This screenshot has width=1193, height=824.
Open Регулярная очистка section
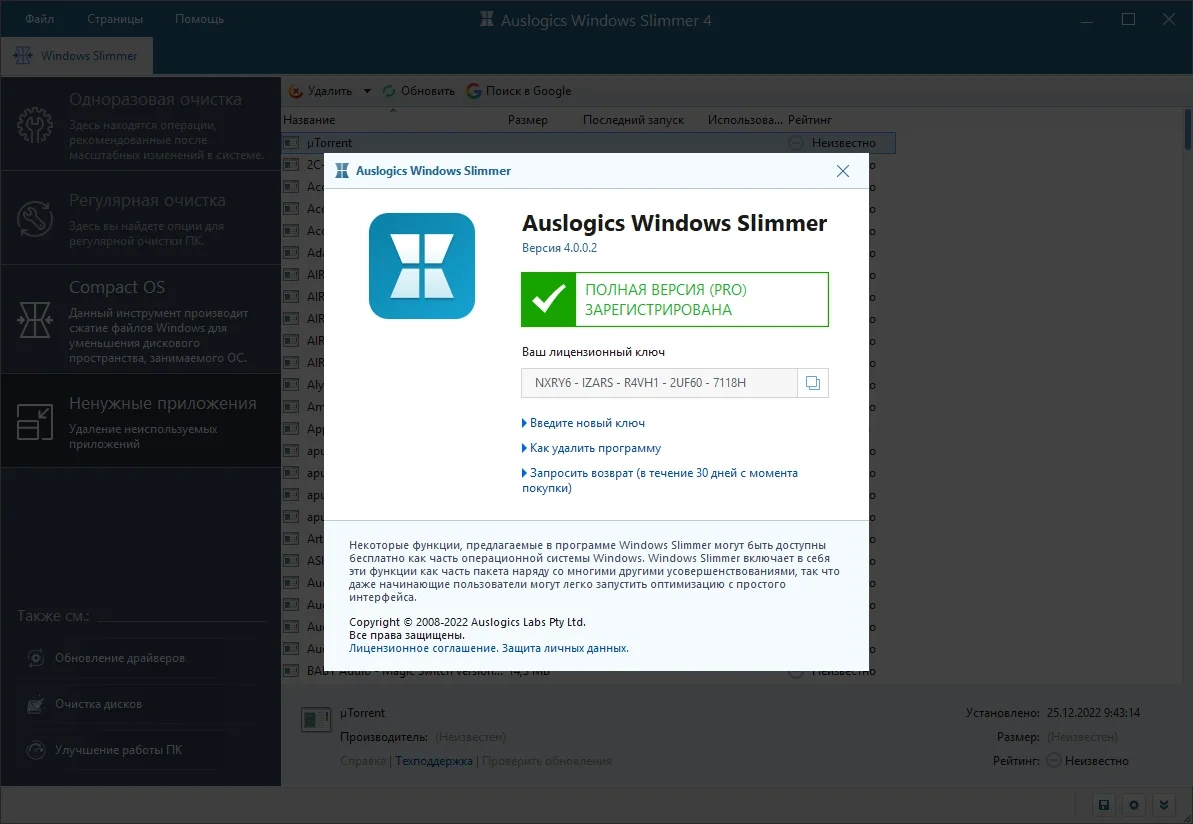[141, 219]
